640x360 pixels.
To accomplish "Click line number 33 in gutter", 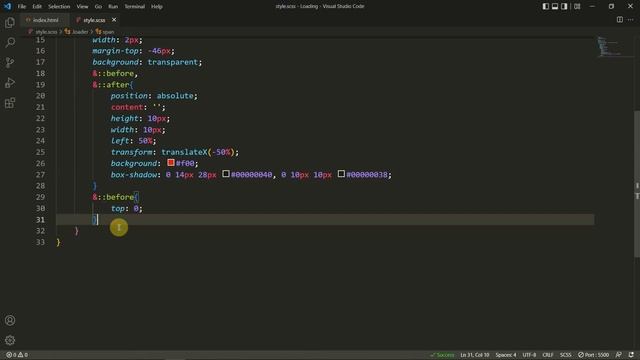I will click(x=40, y=242).
